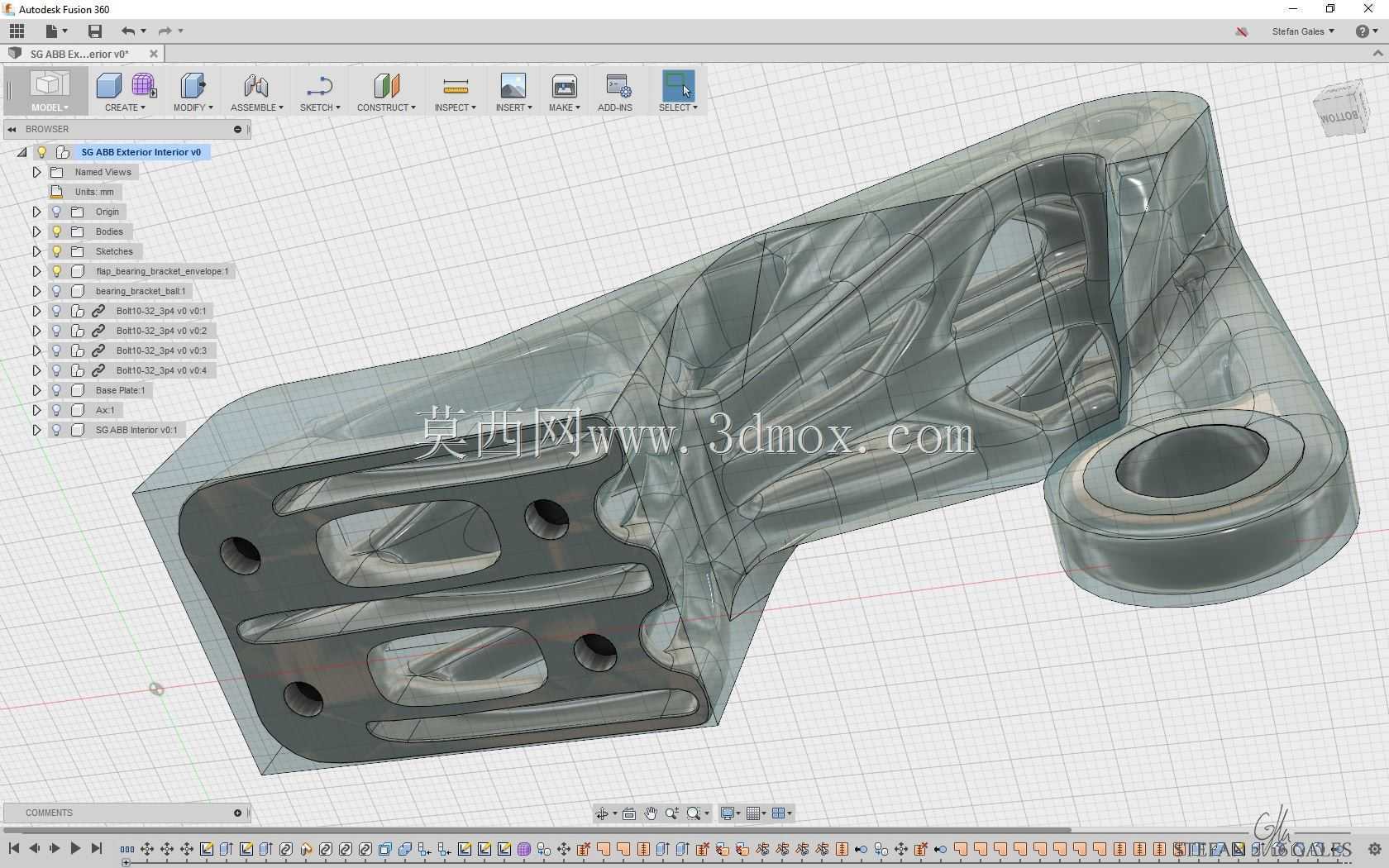Click the Make 3D print icon

(564, 85)
